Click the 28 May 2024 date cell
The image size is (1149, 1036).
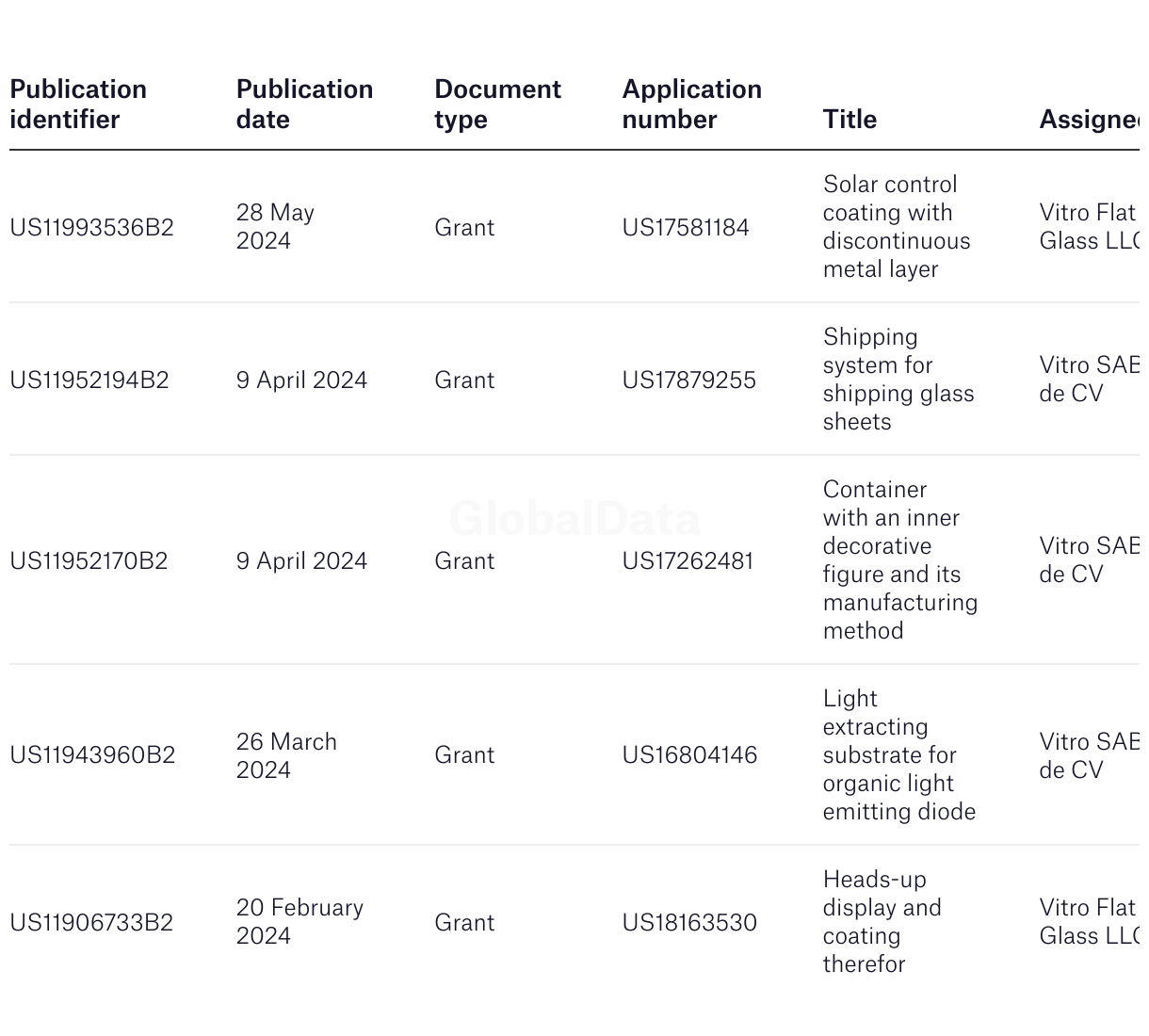pos(275,227)
